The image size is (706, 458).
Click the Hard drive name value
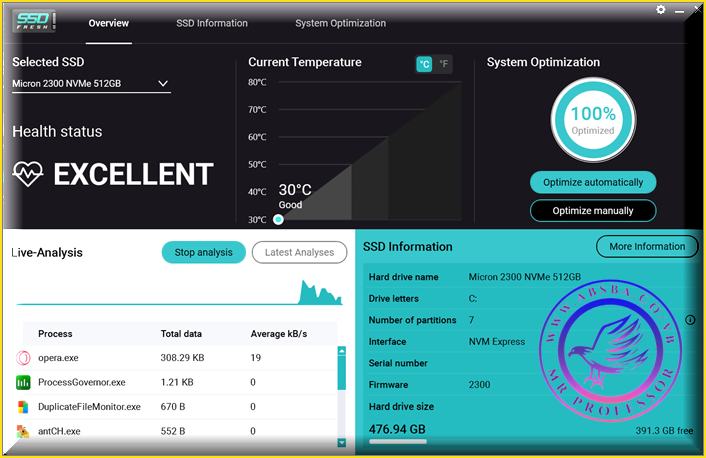pos(525,277)
